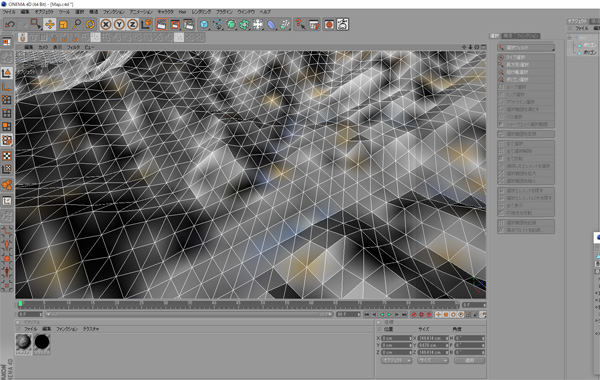
Task: Open the blue capsule deformer objects flyout
Action: click(271, 24)
